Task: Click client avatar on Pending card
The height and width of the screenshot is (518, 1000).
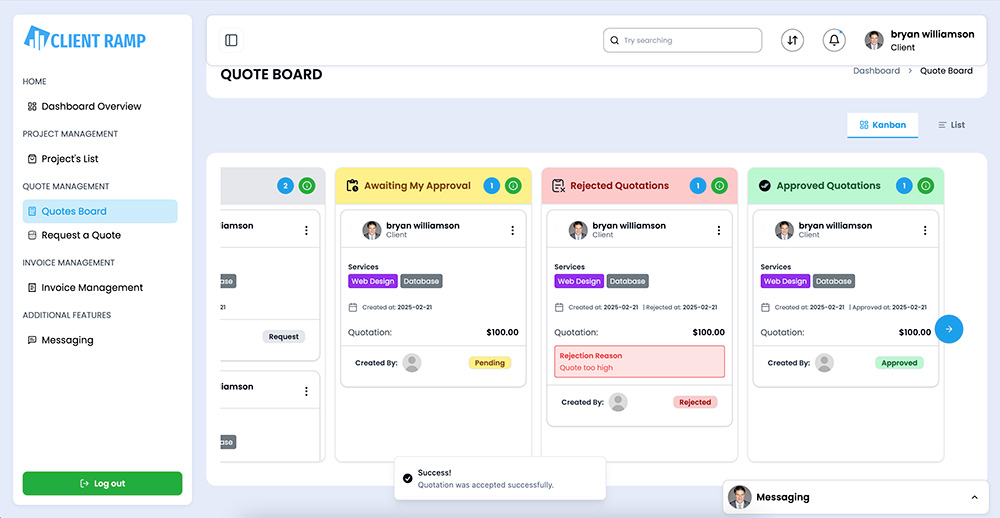Action: [372, 230]
